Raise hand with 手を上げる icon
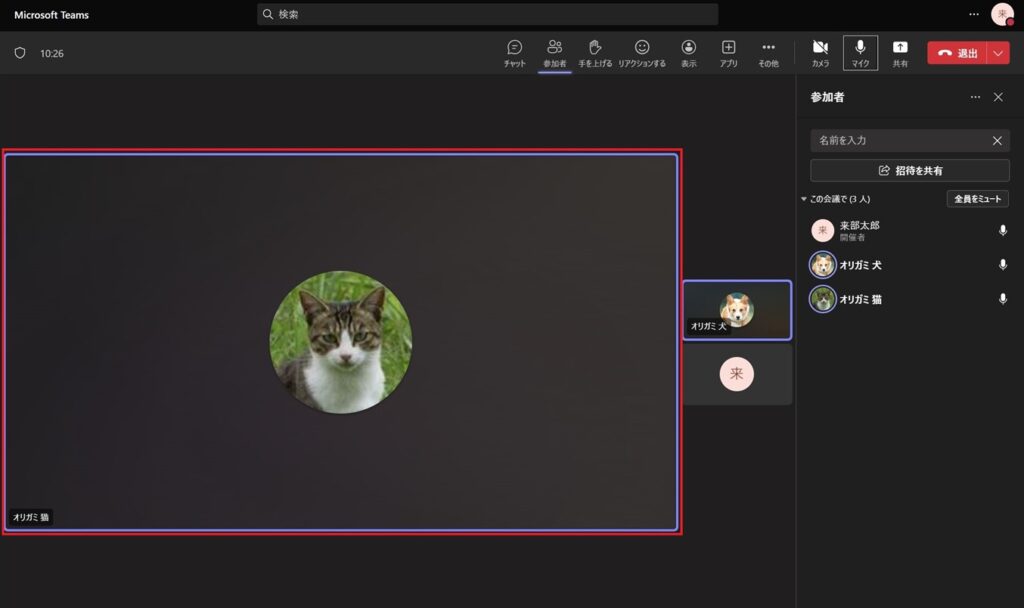The height and width of the screenshot is (608, 1024). point(595,52)
